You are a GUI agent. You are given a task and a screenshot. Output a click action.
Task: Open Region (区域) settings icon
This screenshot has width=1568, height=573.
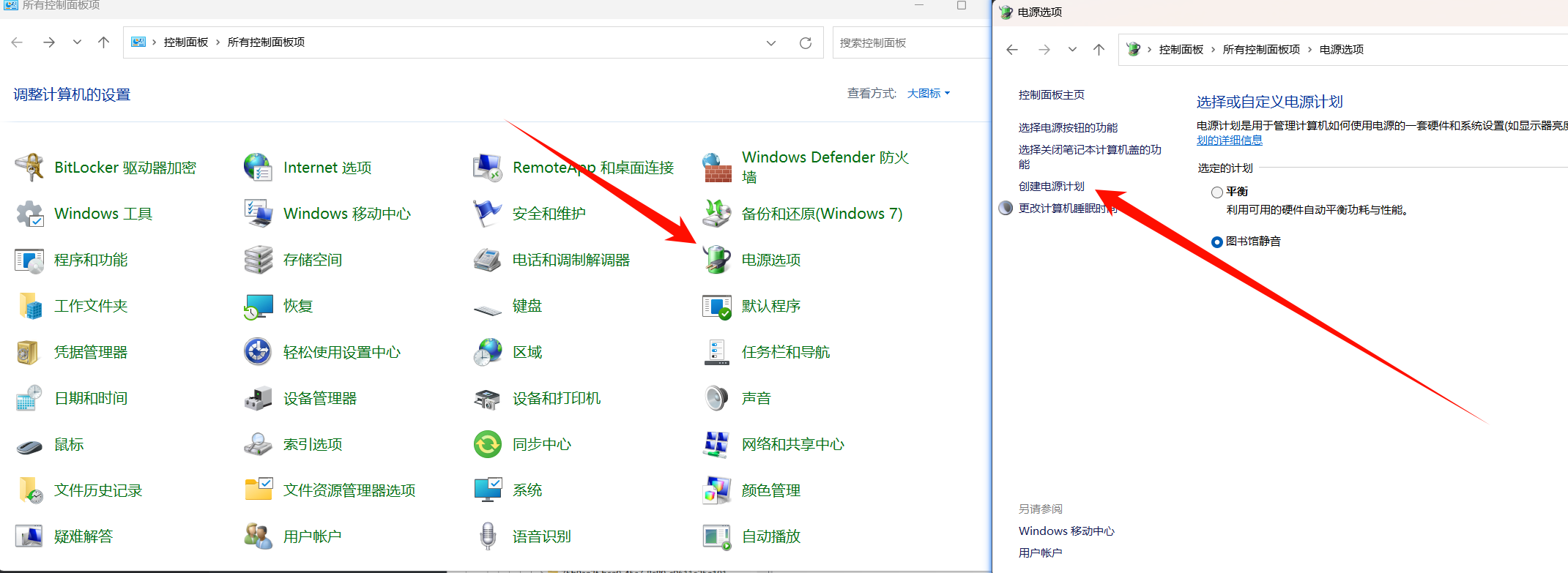point(487,352)
